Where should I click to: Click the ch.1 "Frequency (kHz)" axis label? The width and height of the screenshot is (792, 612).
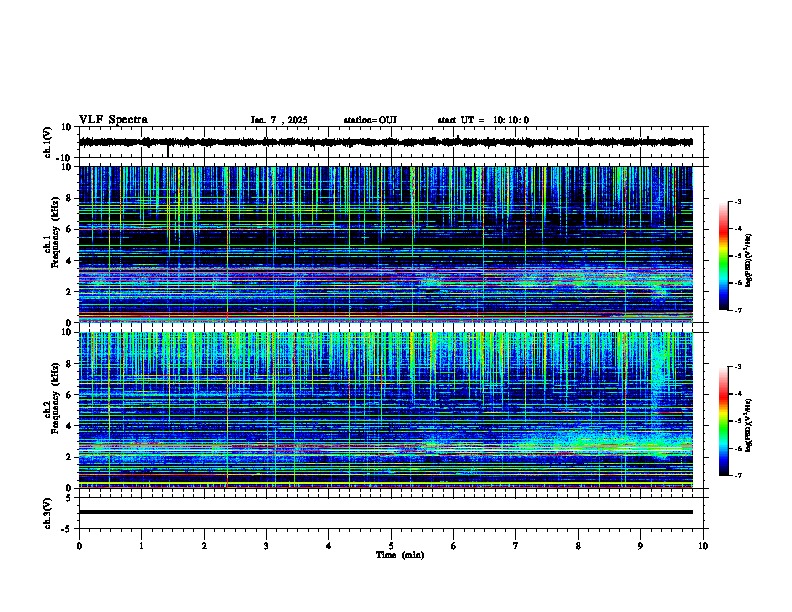(55, 232)
